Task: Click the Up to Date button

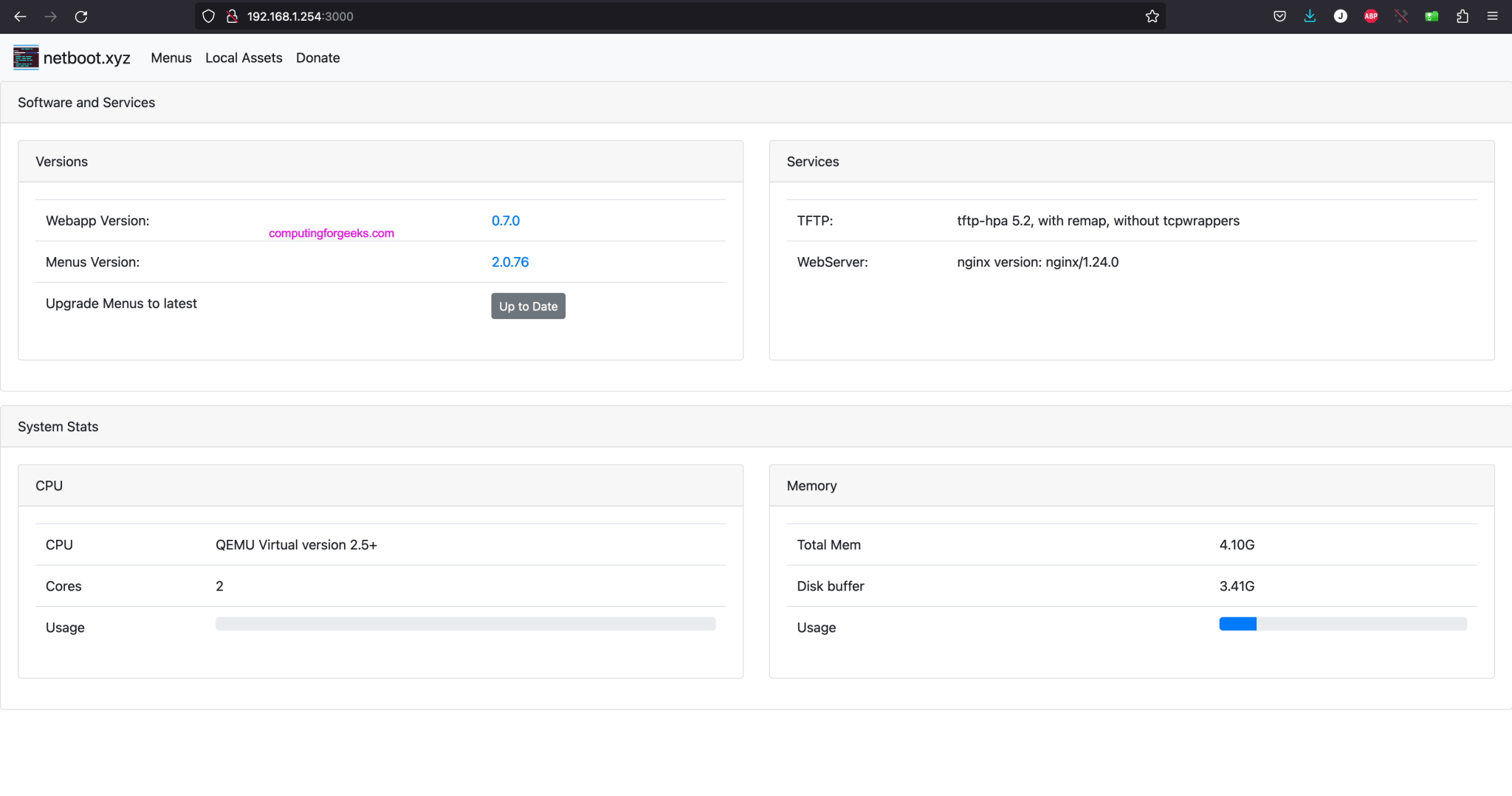Action: 527,306
